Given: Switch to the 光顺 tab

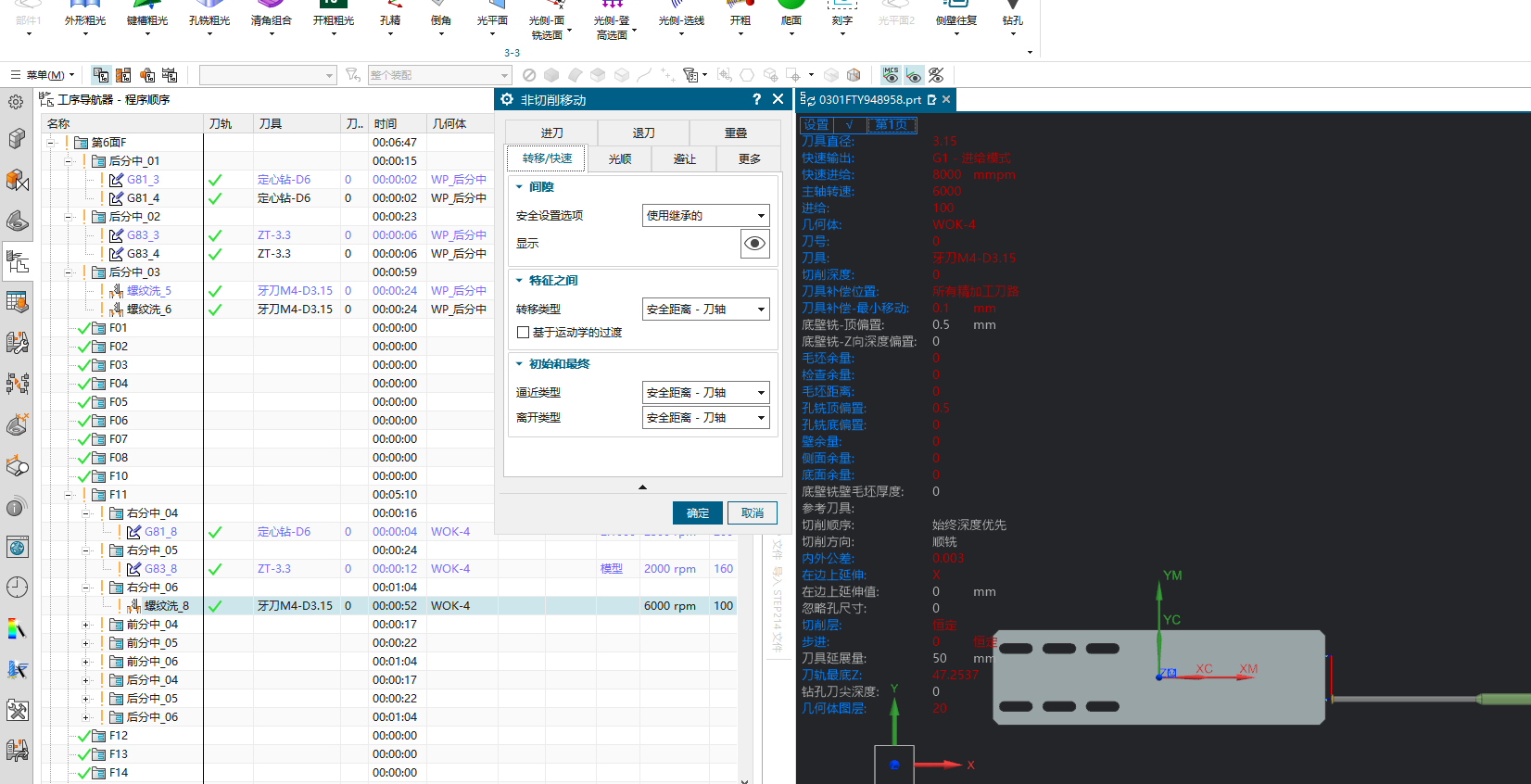Looking at the screenshot, I should coord(620,159).
